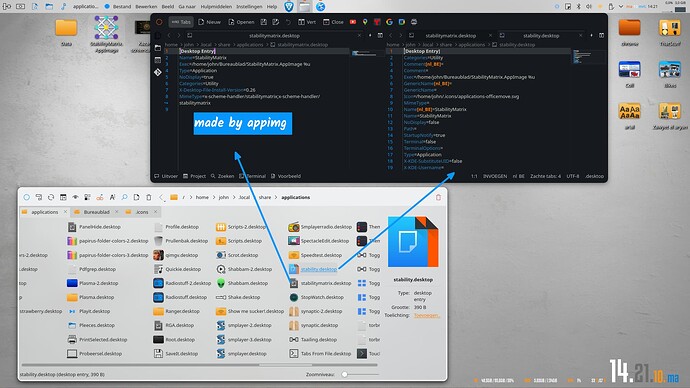The image size is (690, 388).
Task: Undo with the arrow icon in Kate toolbar
Action: pyautogui.click(x=288, y=22)
